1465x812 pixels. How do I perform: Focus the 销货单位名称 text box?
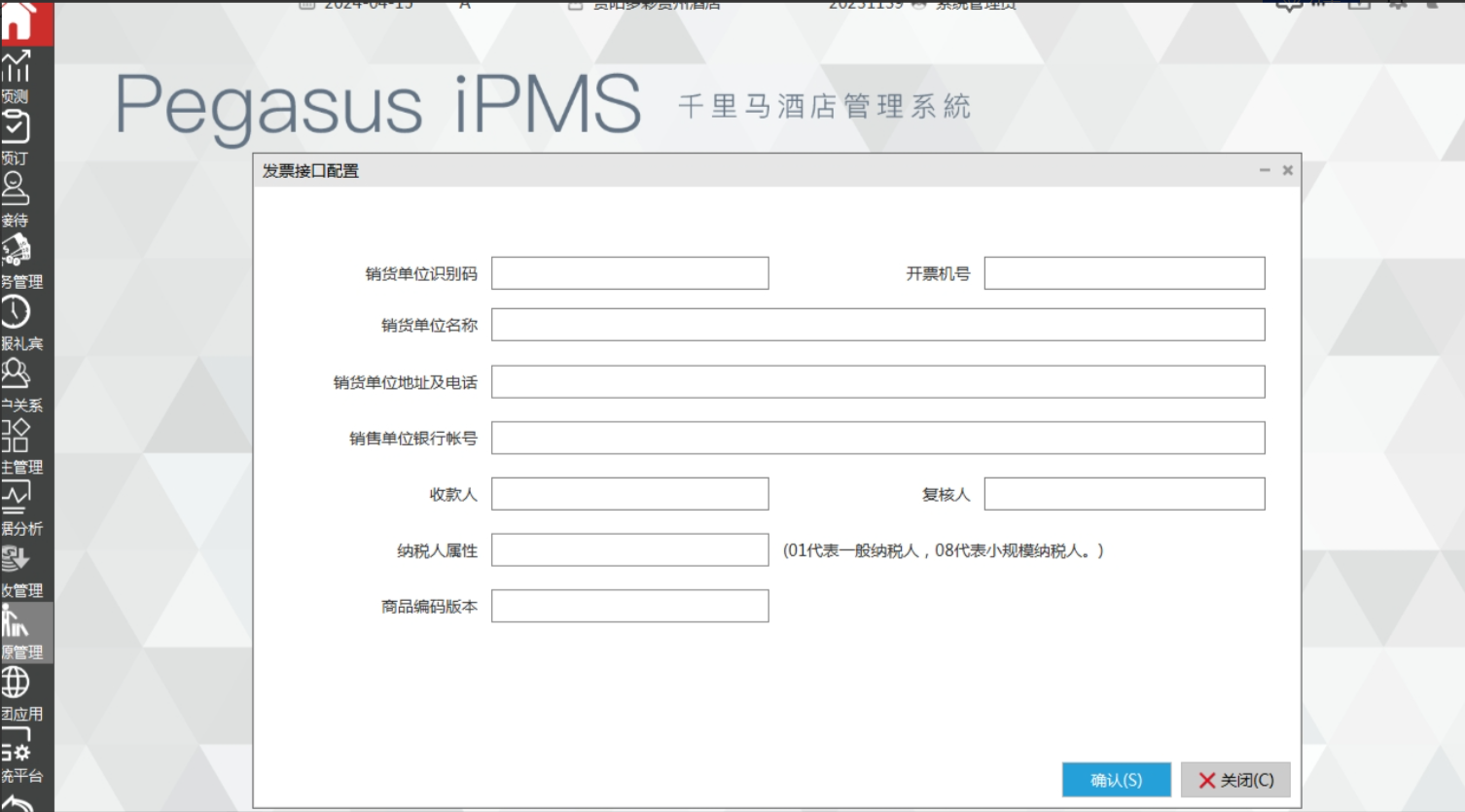877,325
